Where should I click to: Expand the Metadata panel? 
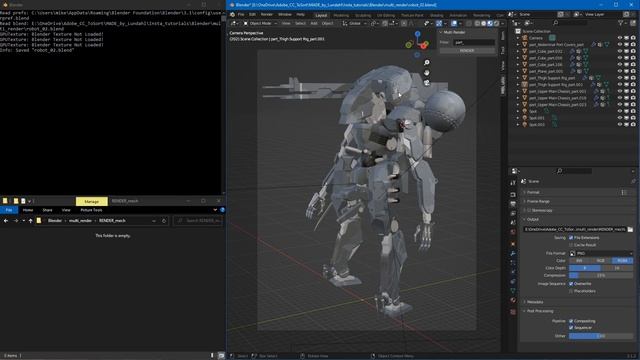(x=535, y=302)
